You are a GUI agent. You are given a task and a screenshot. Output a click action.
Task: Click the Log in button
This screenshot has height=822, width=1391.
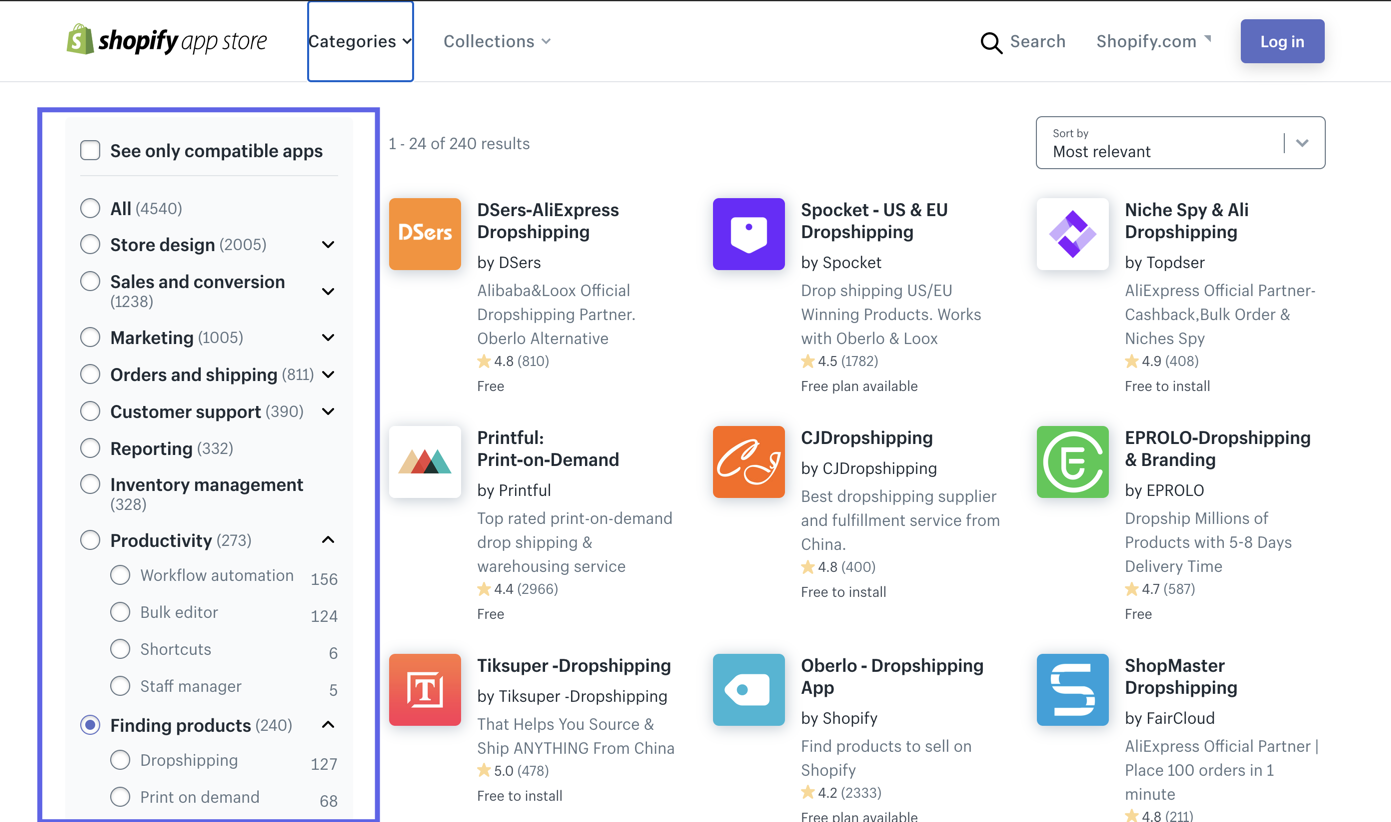1282,41
